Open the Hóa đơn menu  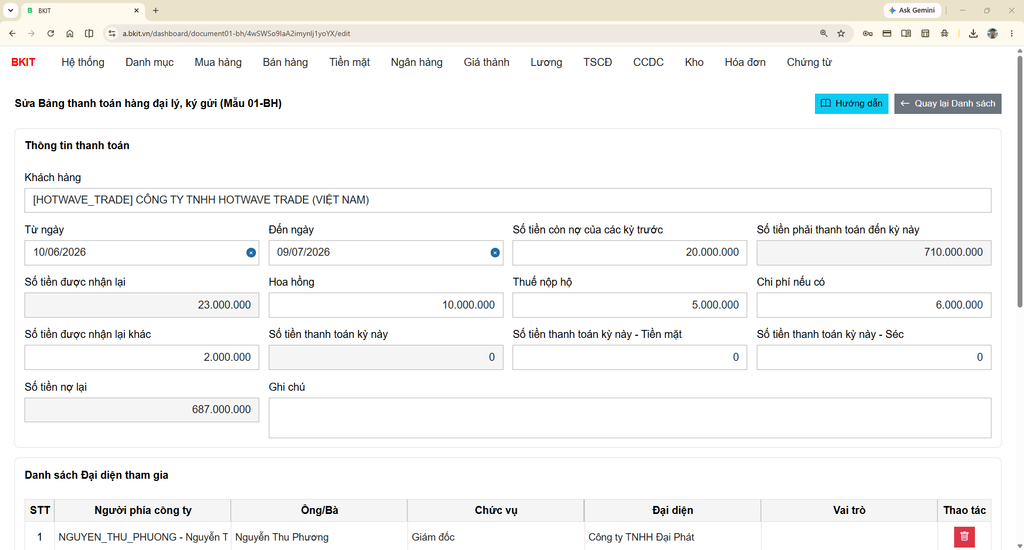745,62
